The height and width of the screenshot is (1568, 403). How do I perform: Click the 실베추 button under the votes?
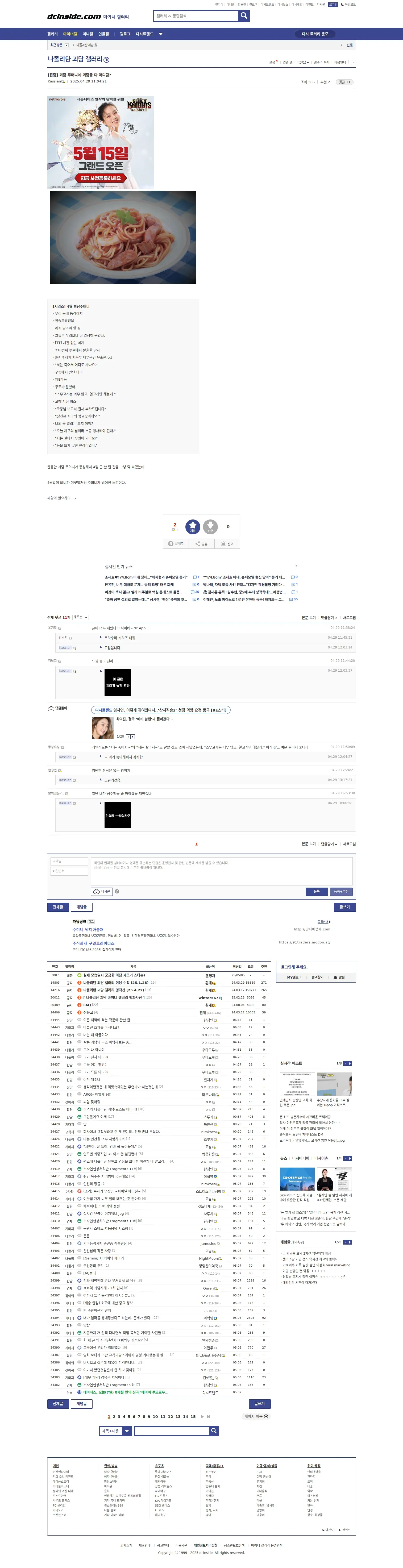point(176,544)
